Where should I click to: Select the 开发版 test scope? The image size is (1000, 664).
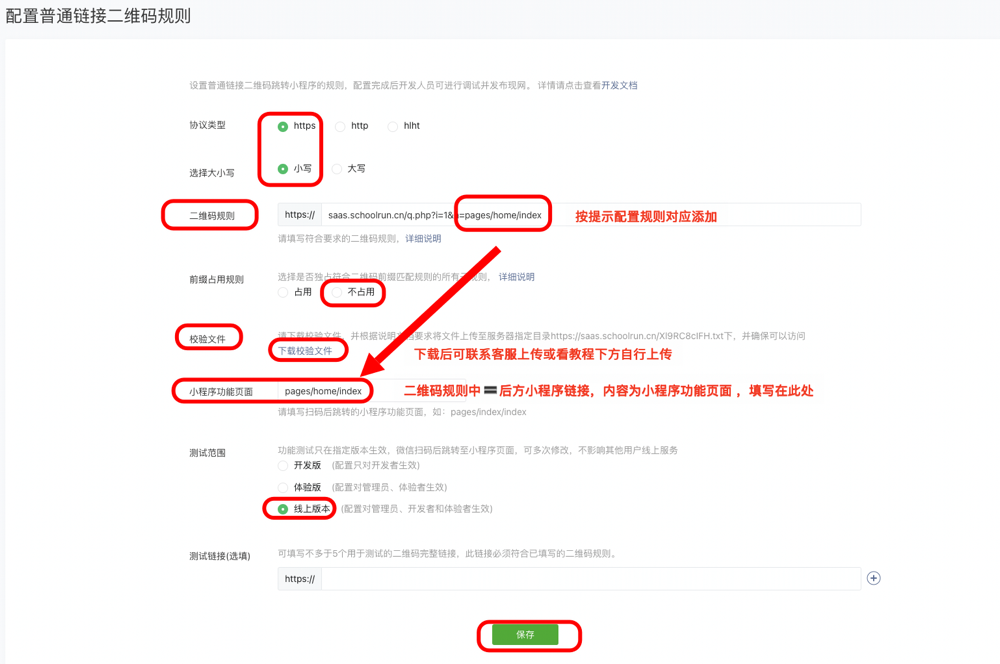click(x=282, y=465)
